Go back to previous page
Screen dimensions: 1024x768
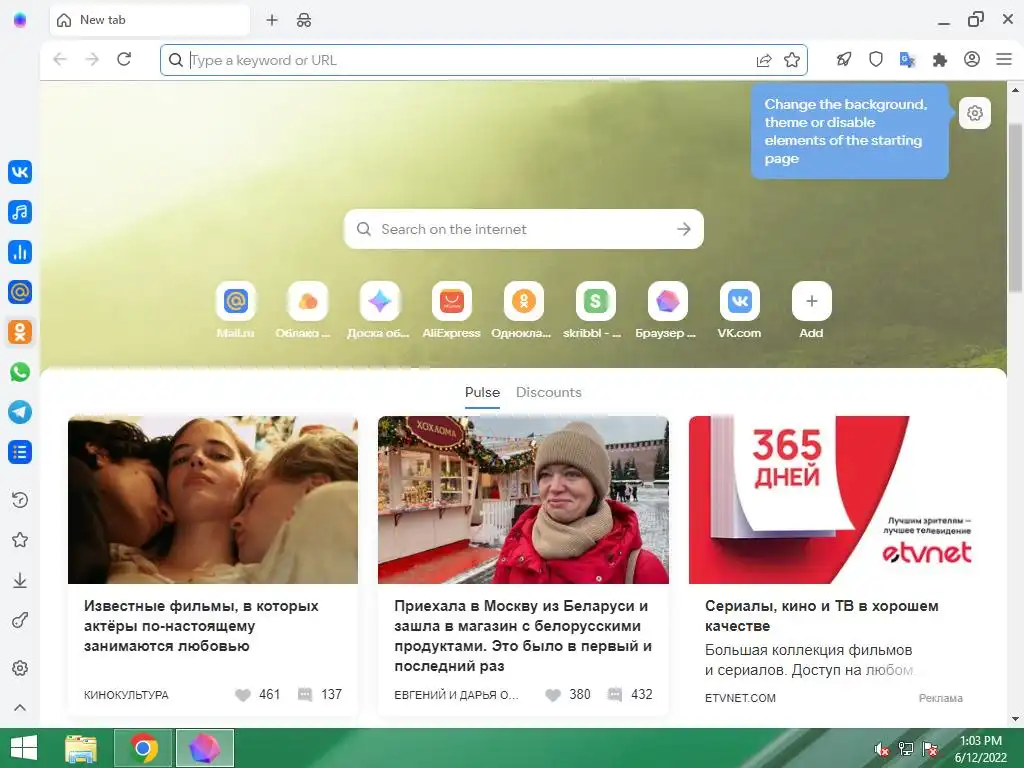coord(60,59)
